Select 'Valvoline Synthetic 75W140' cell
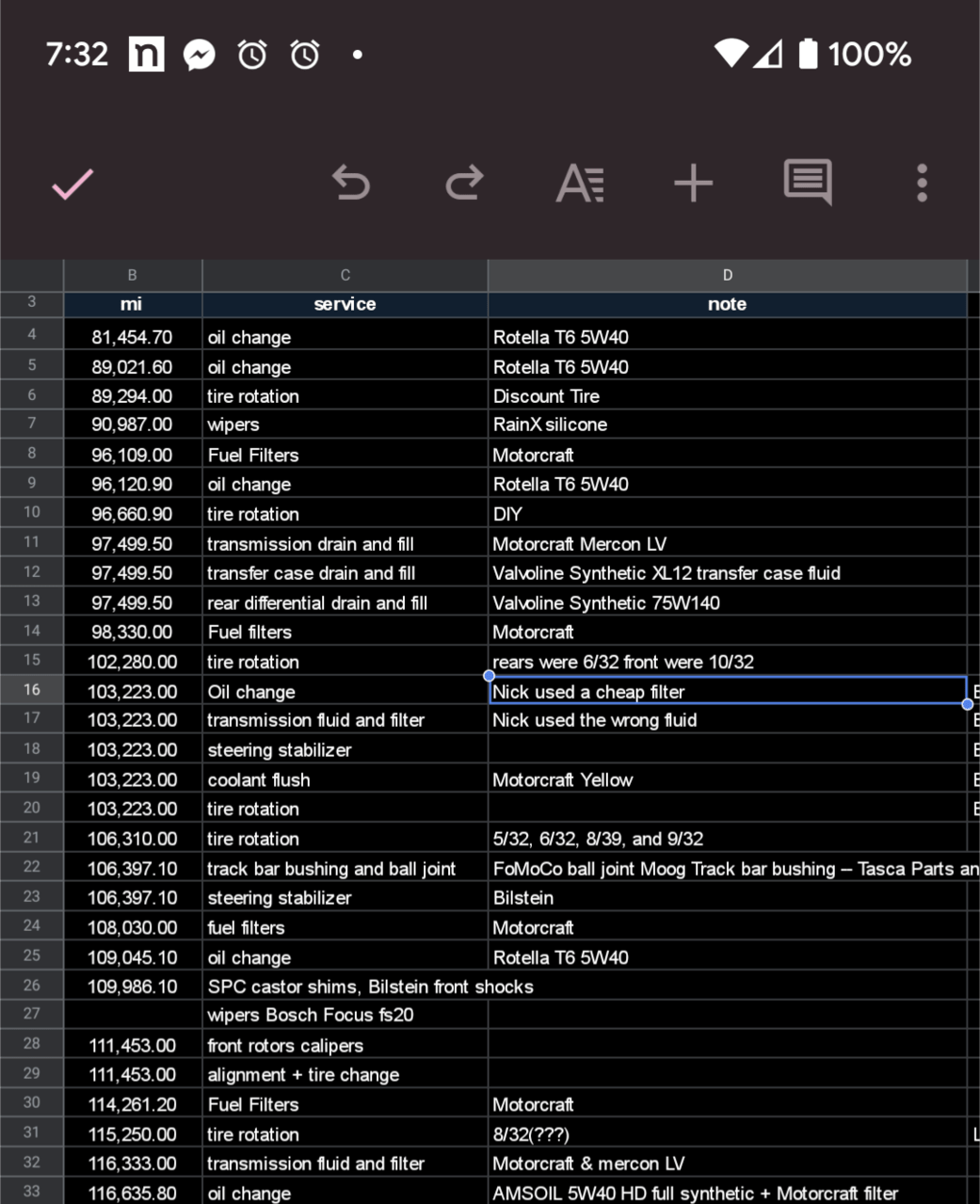Viewport: 980px width, 1204px height. pos(728,602)
